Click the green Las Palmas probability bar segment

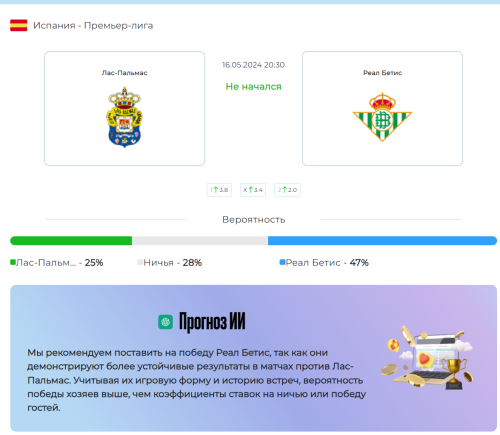[x=71, y=241]
